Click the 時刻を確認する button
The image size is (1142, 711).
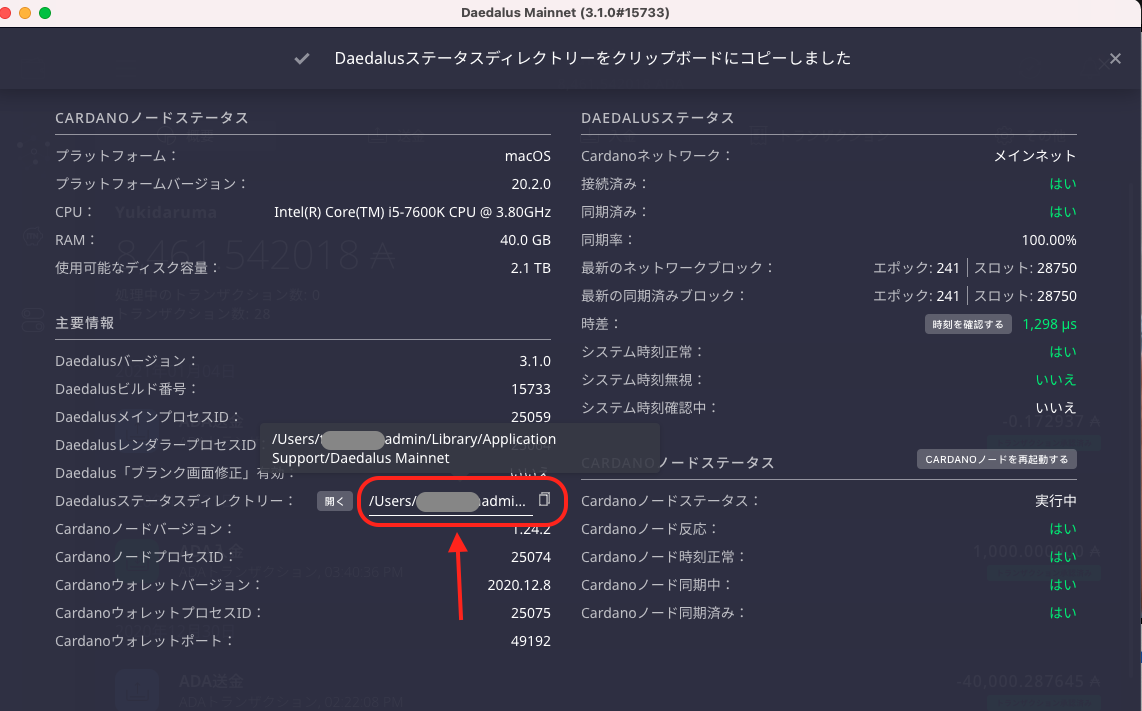[968, 324]
